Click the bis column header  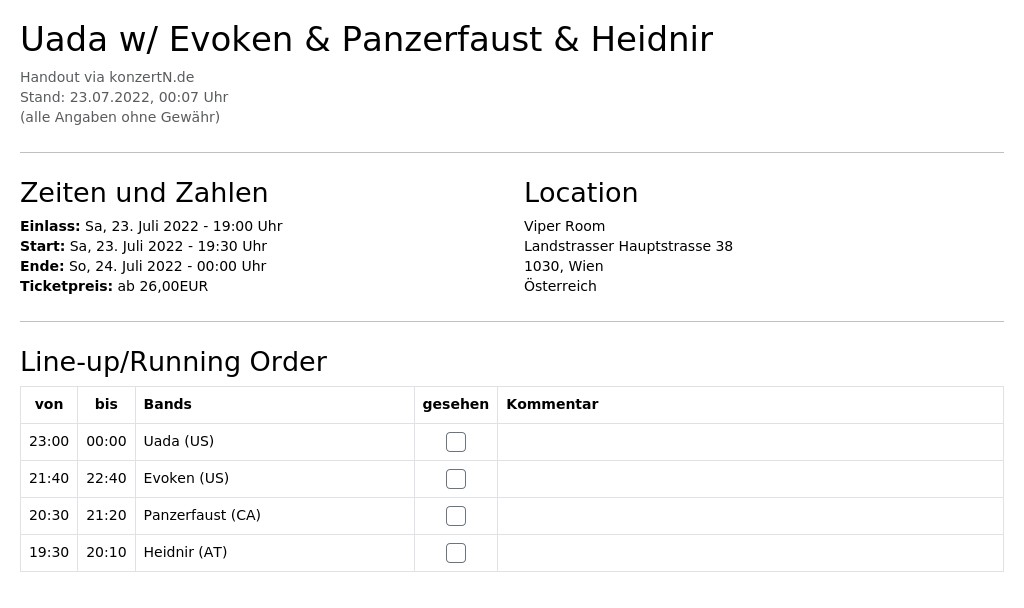(x=106, y=404)
